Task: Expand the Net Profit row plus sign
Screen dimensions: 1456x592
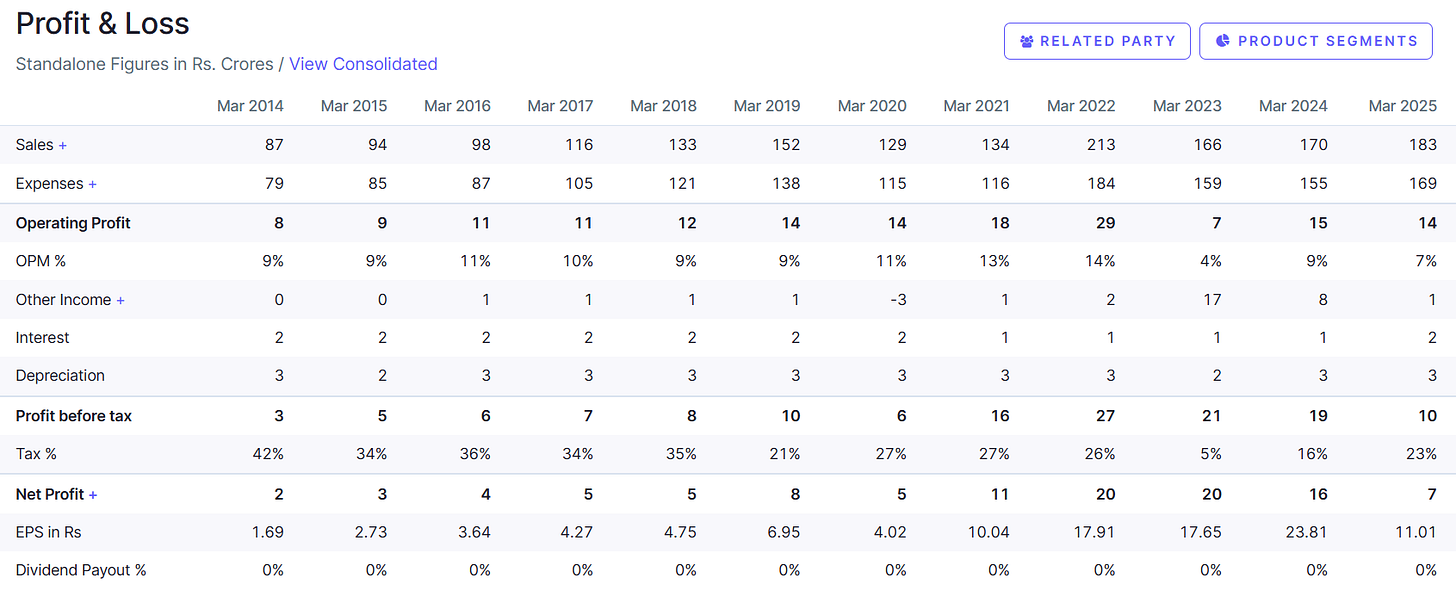Action: pos(93,494)
